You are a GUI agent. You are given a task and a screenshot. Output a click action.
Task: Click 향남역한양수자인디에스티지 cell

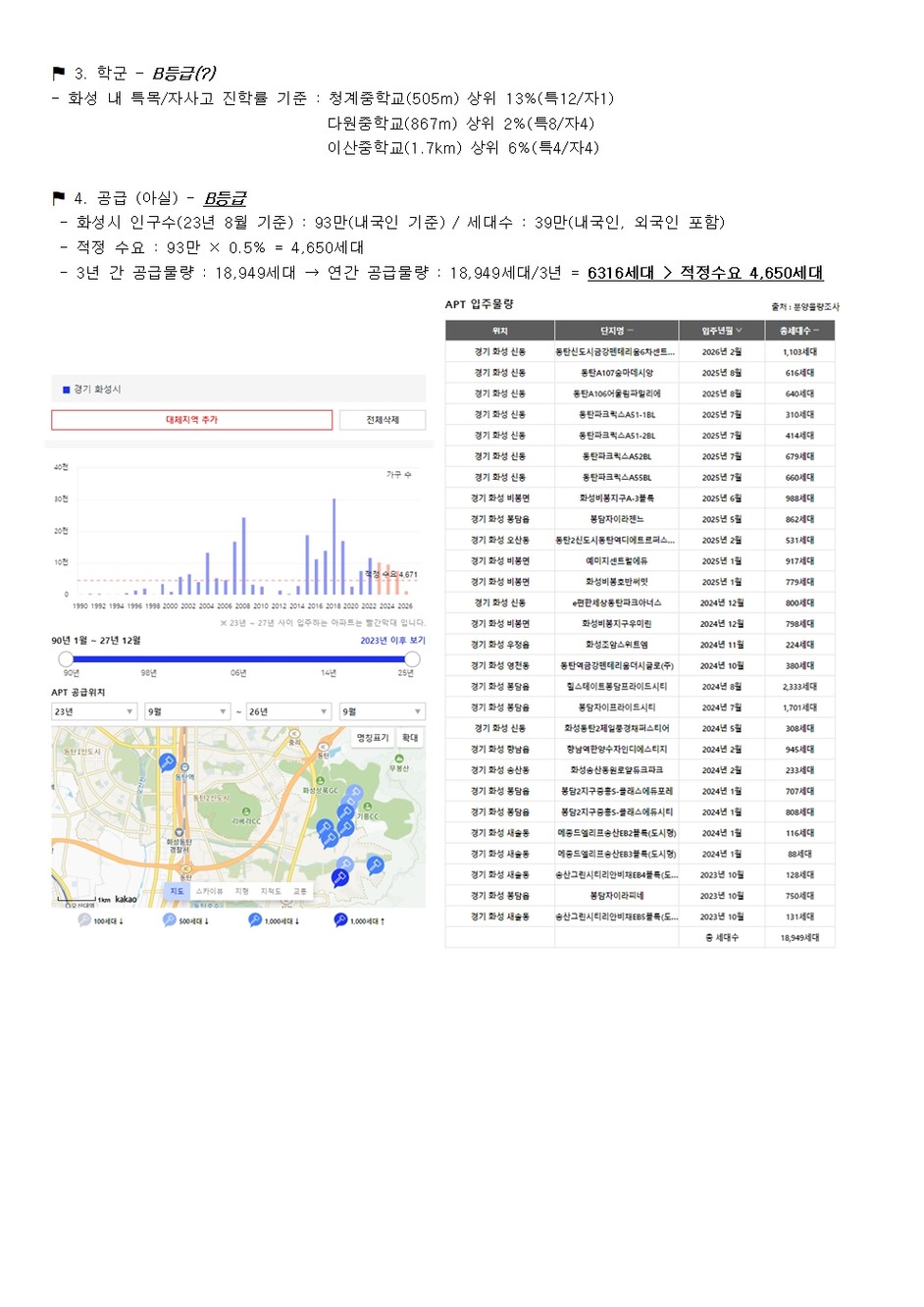(616, 749)
